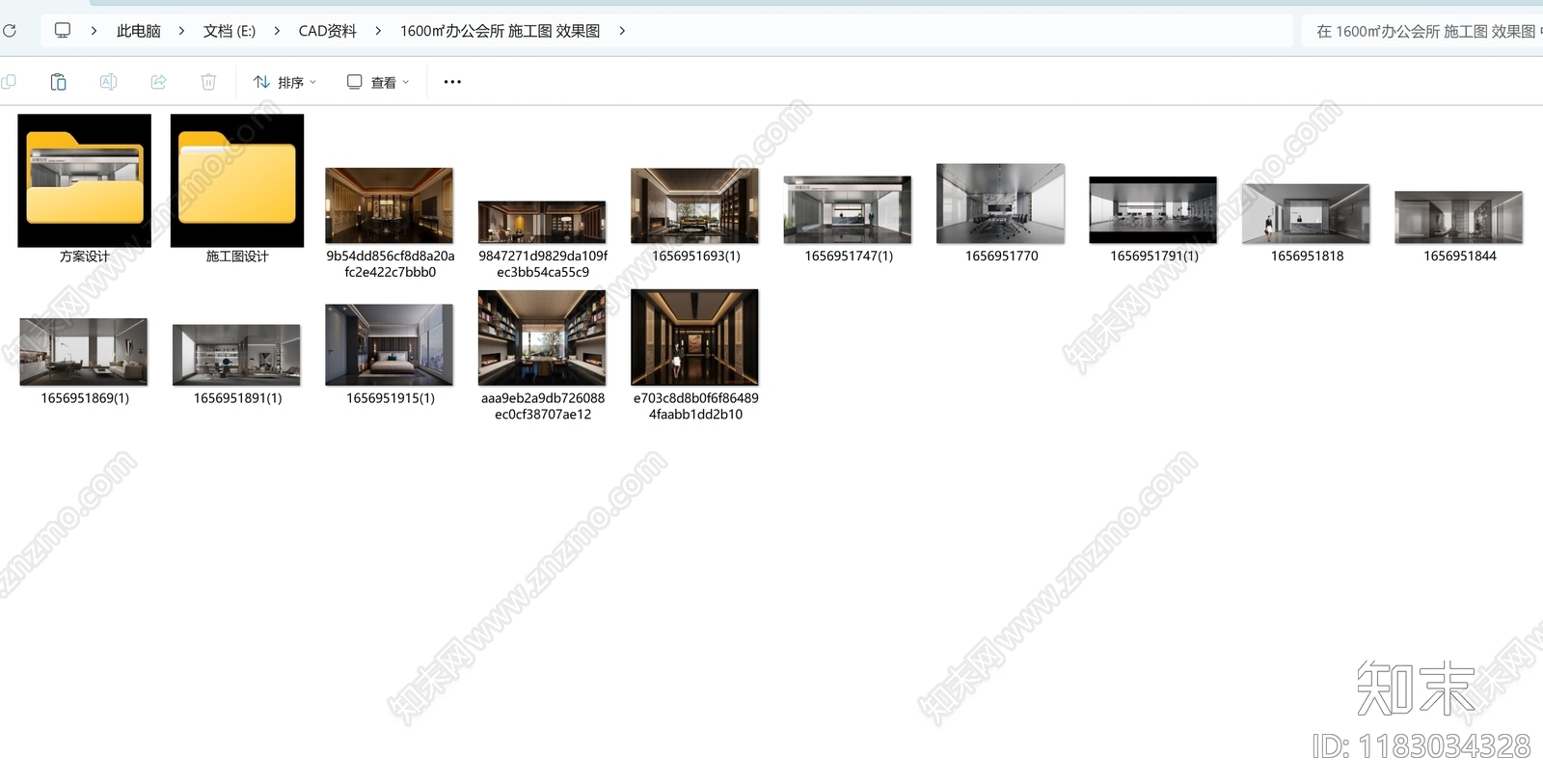Click the folder name text 施工图设计
Image resolution: width=1543 pixels, height=784 pixels.
237,257
